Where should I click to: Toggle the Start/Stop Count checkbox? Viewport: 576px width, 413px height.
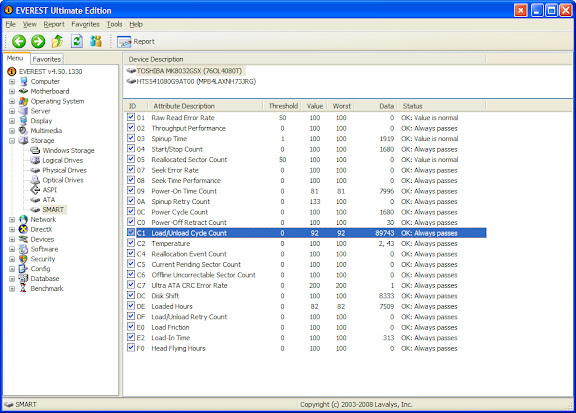click(131, 148)
